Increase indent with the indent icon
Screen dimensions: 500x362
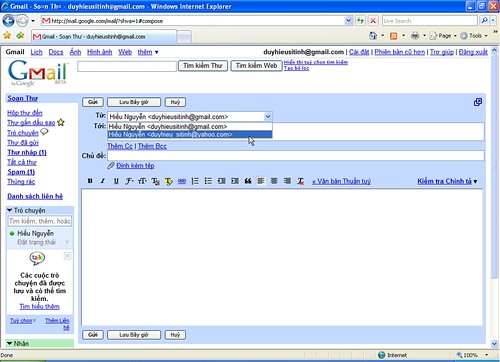(235, 181)
